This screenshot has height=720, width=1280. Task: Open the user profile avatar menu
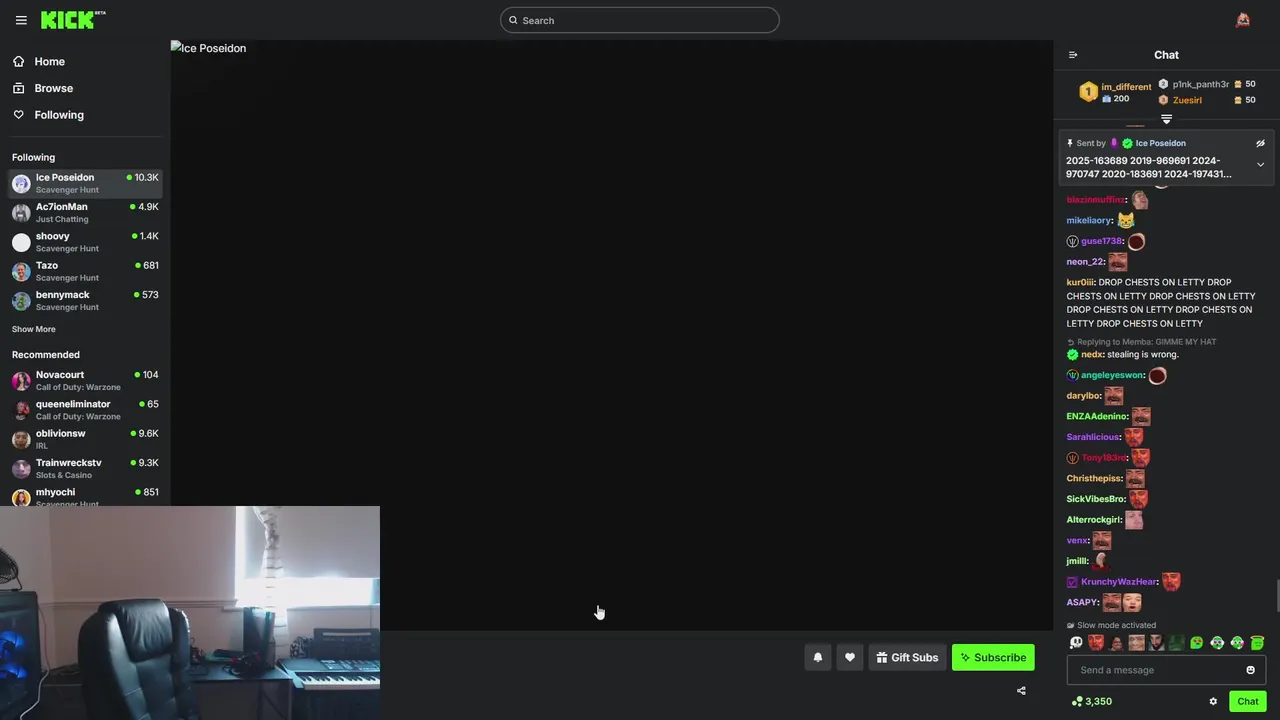tap(1243, 20)
